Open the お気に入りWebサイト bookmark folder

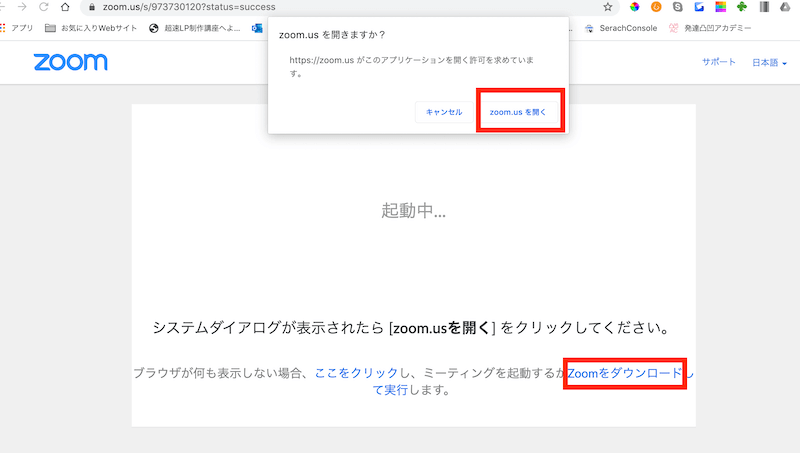(x=91, y=28)
